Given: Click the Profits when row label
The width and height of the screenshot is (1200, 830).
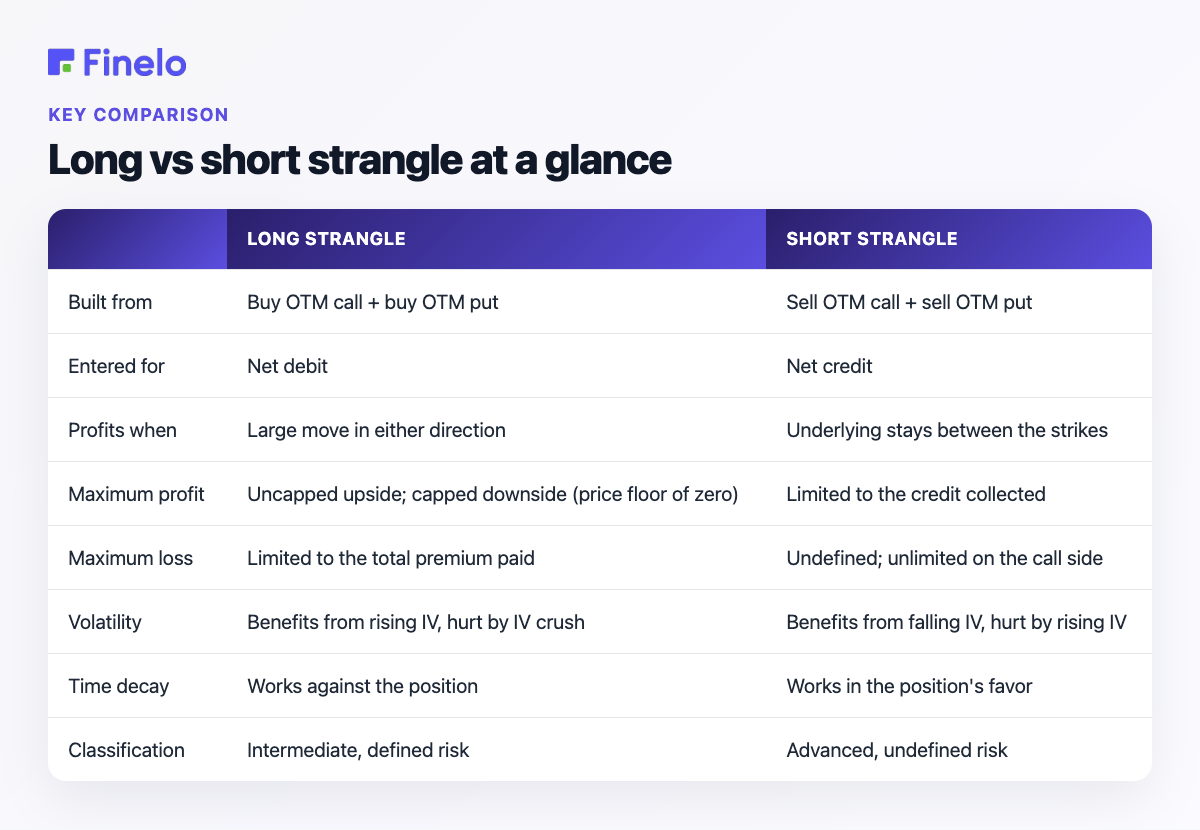Looking at the screenshot, I should (x=122, y=430).
